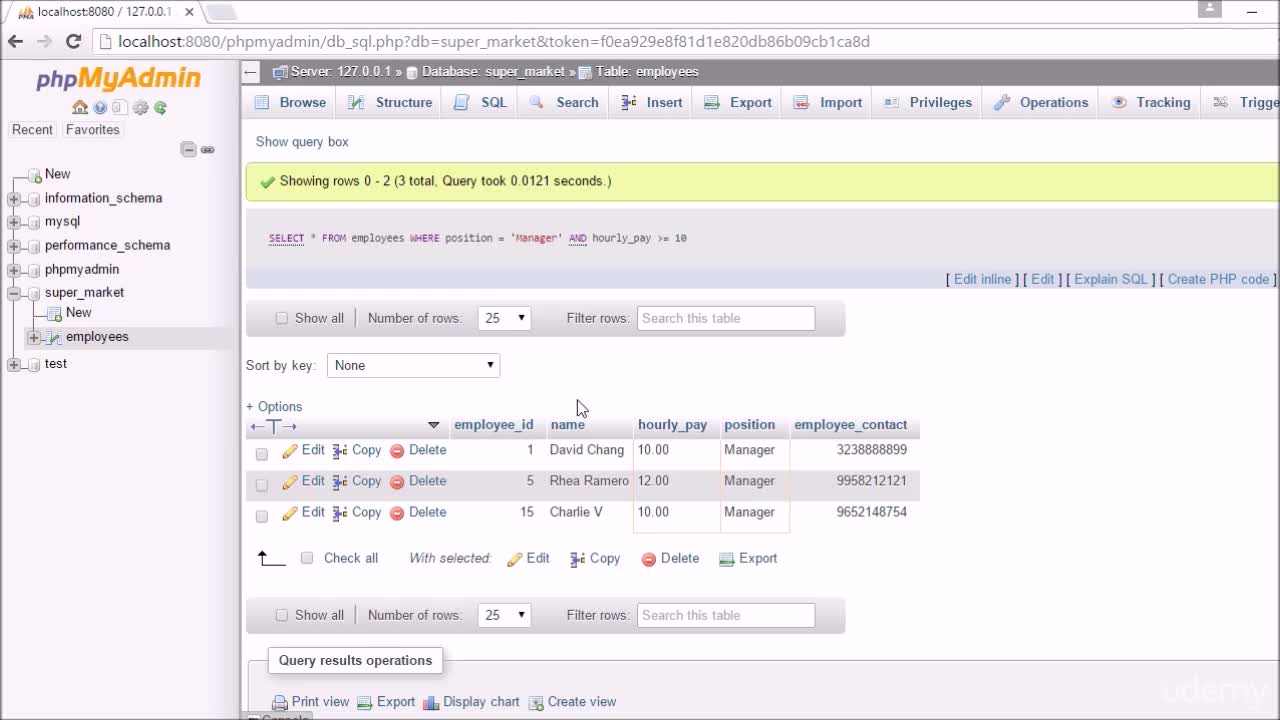This screenshot has width=1280, height=720.
Task: Open upper Number of rows dropdown
Action: pos(504,318)
